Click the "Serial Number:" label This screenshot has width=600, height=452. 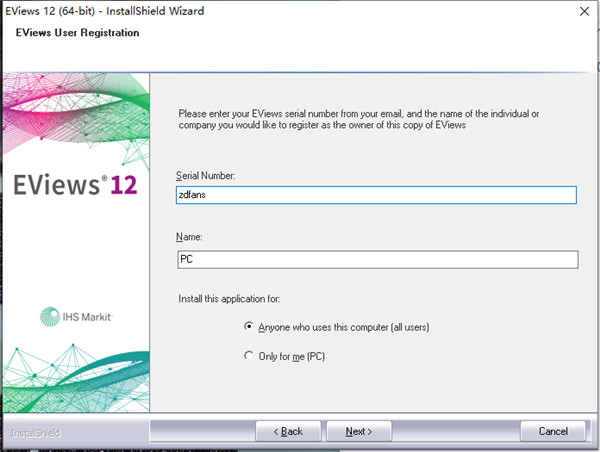click(x=204, y=176)
